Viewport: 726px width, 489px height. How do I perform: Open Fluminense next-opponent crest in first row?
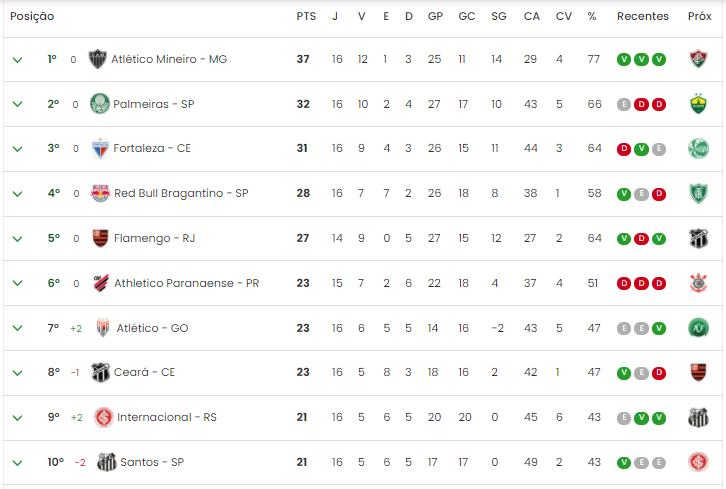pos(698,59)
